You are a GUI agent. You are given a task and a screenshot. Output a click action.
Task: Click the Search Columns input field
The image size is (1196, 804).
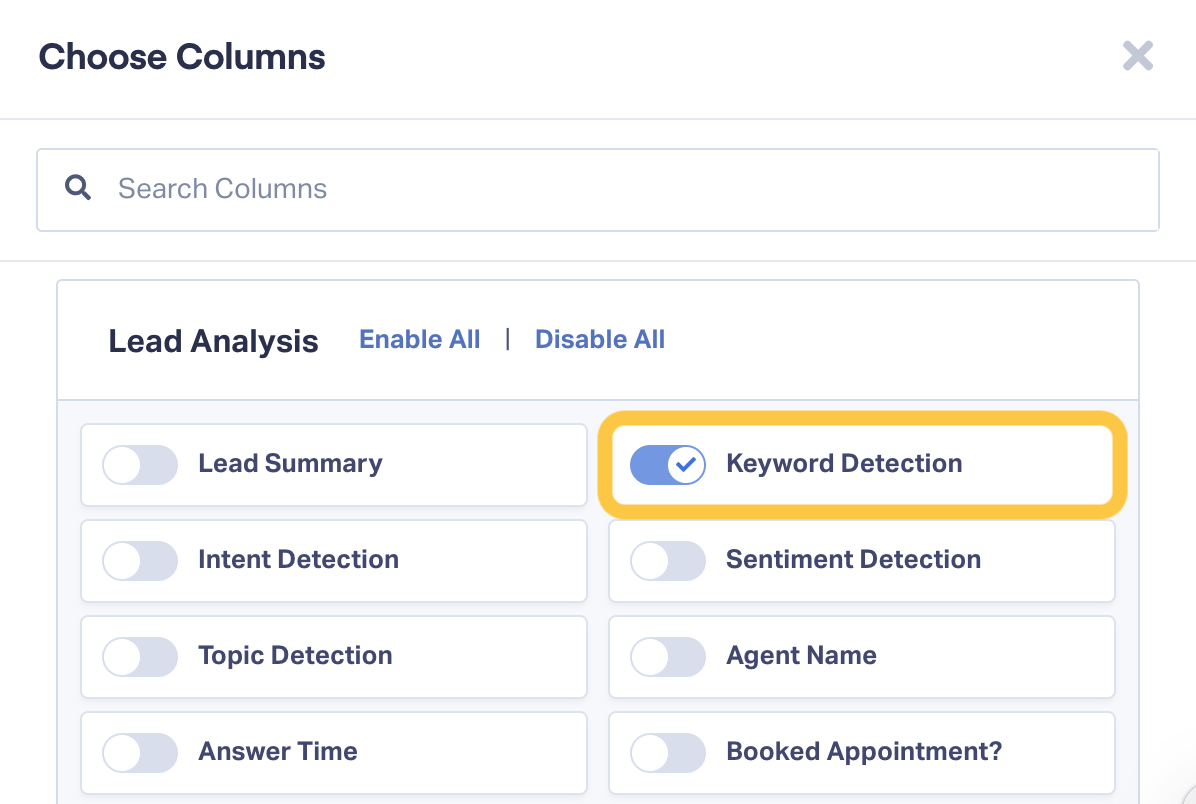click(597, 190)
